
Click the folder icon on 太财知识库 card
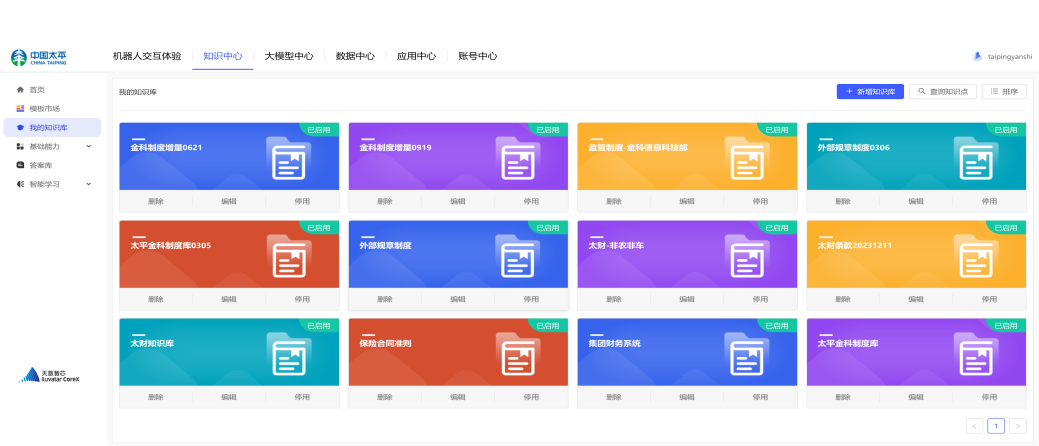point(288,355)
